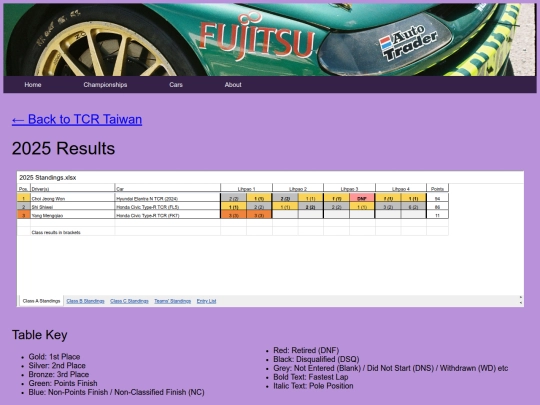Open the Teams' Standings sheet

click(x=173, y=301)
